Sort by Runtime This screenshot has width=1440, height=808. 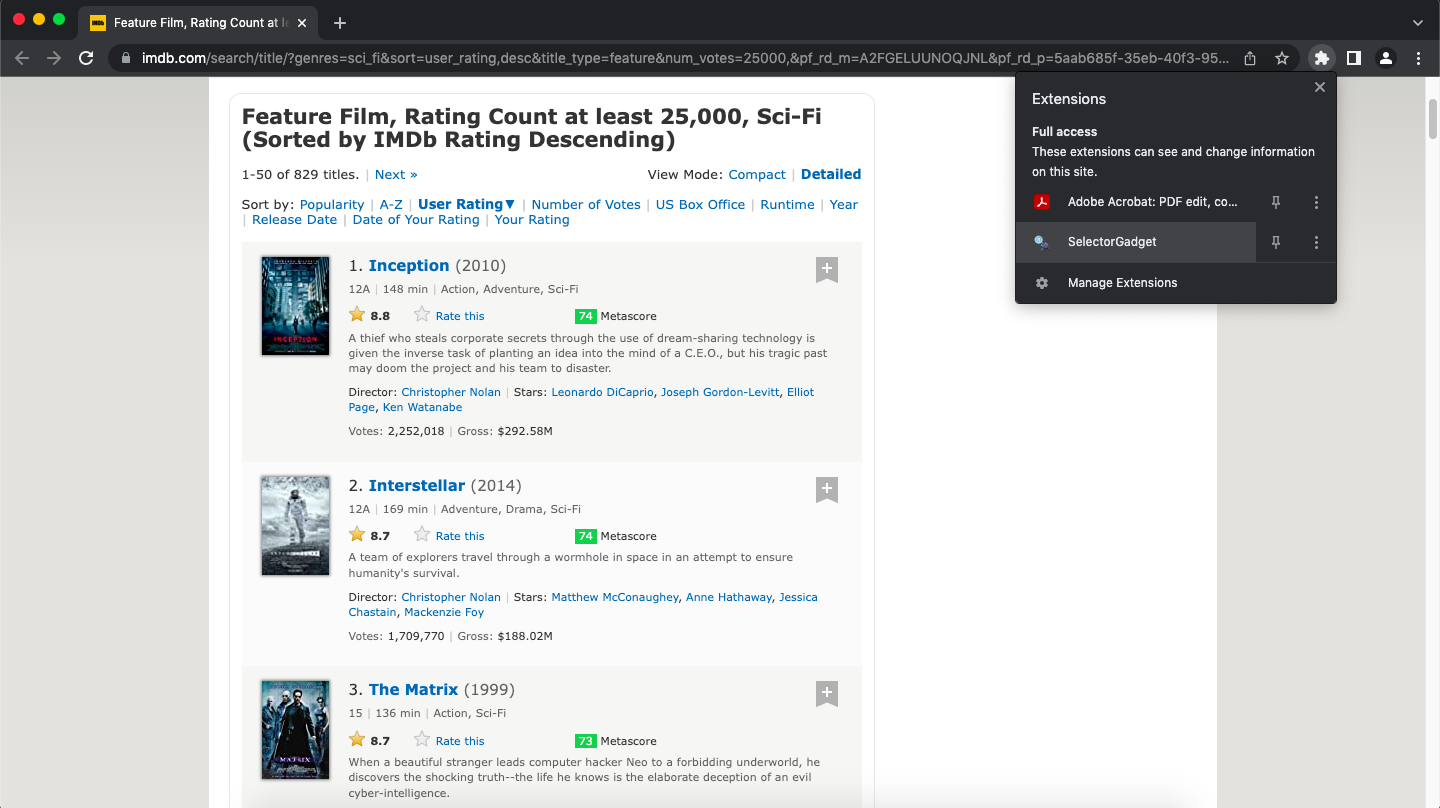click(x=787, y=205)
